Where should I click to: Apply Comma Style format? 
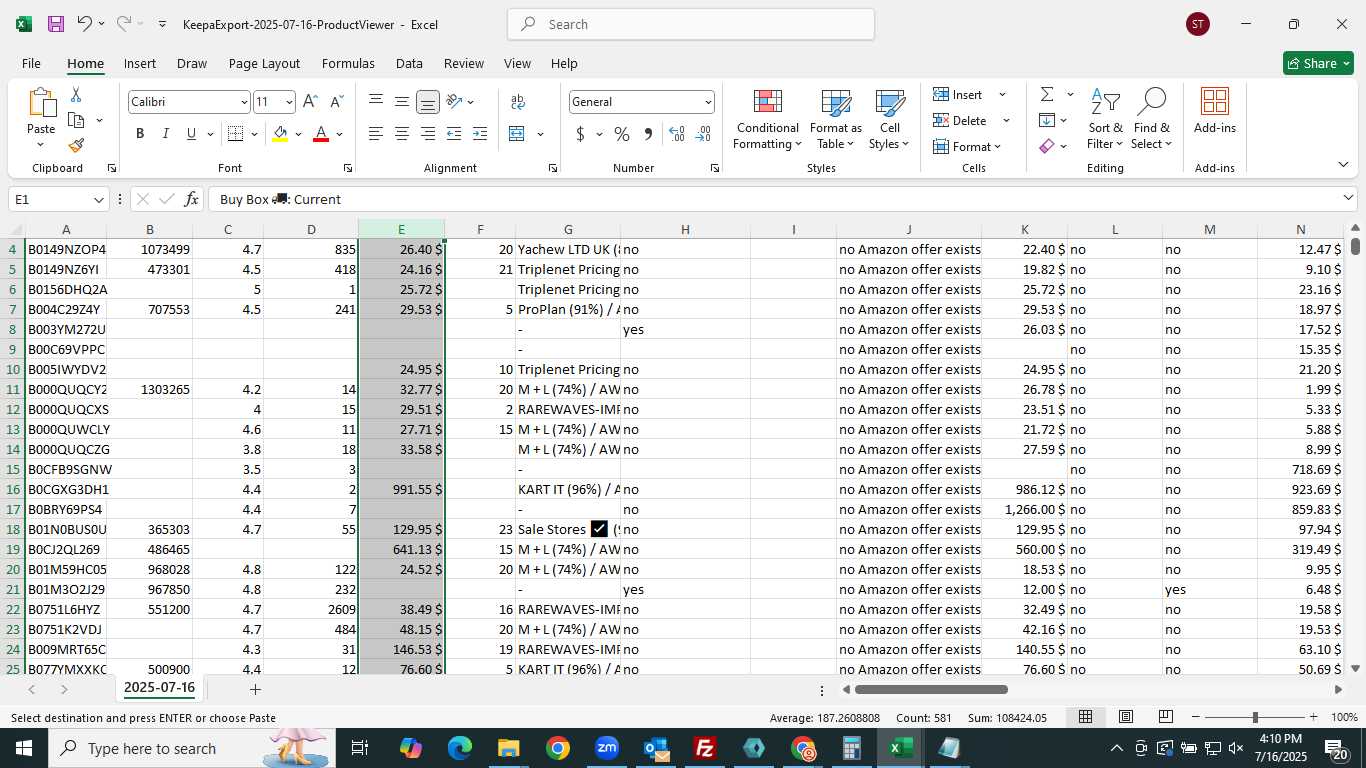click(648, 134)
